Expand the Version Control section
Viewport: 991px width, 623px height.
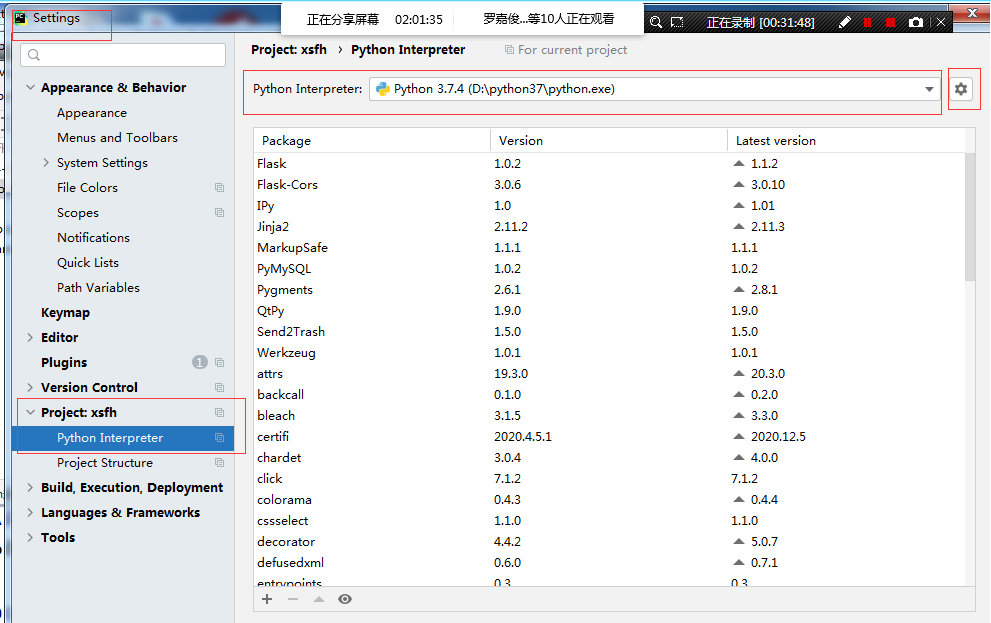pos(30,387)
